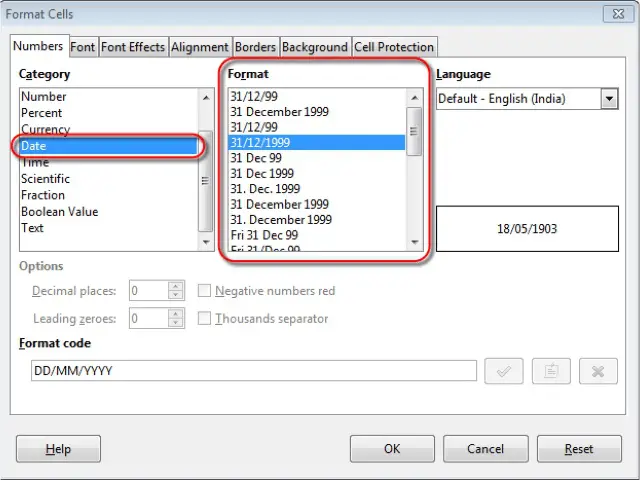Click Format list scroll down arrow
Viewport: 640px width, 480px height.
pyautogui.click(x=415, y=242)
